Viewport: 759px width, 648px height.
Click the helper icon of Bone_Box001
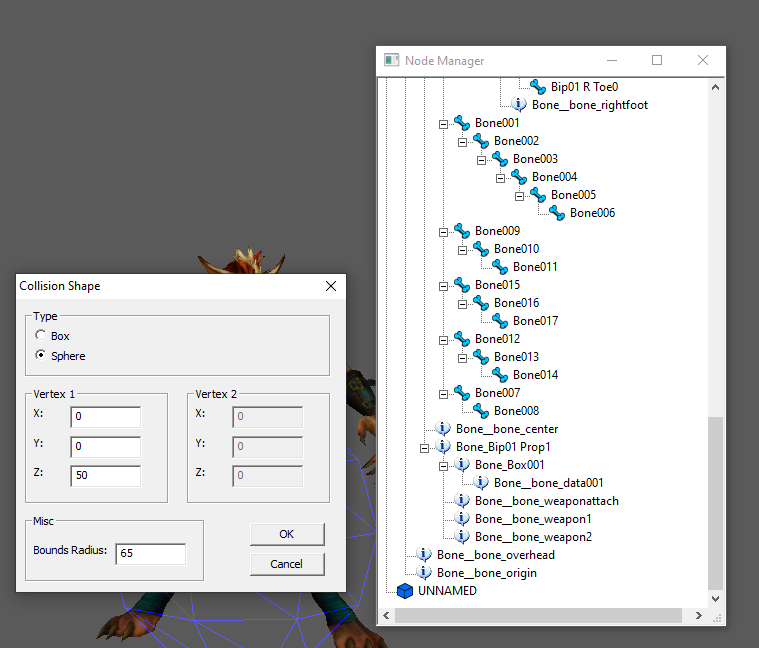pos(461,465)
